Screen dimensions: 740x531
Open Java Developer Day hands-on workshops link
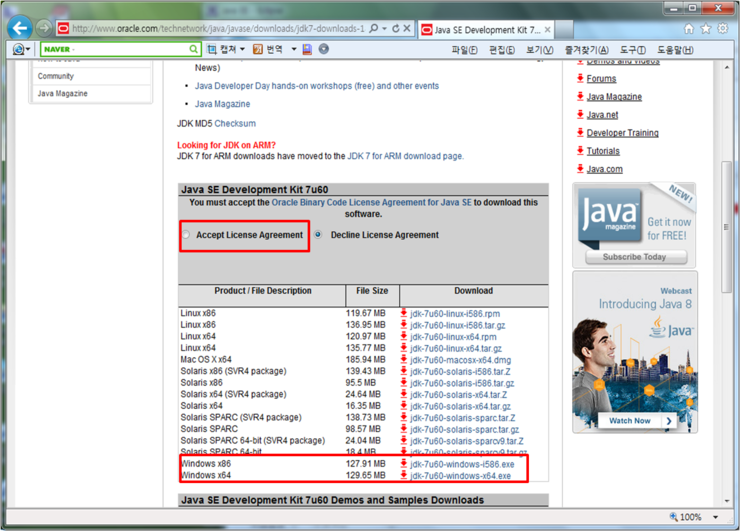tap(317, 86)
